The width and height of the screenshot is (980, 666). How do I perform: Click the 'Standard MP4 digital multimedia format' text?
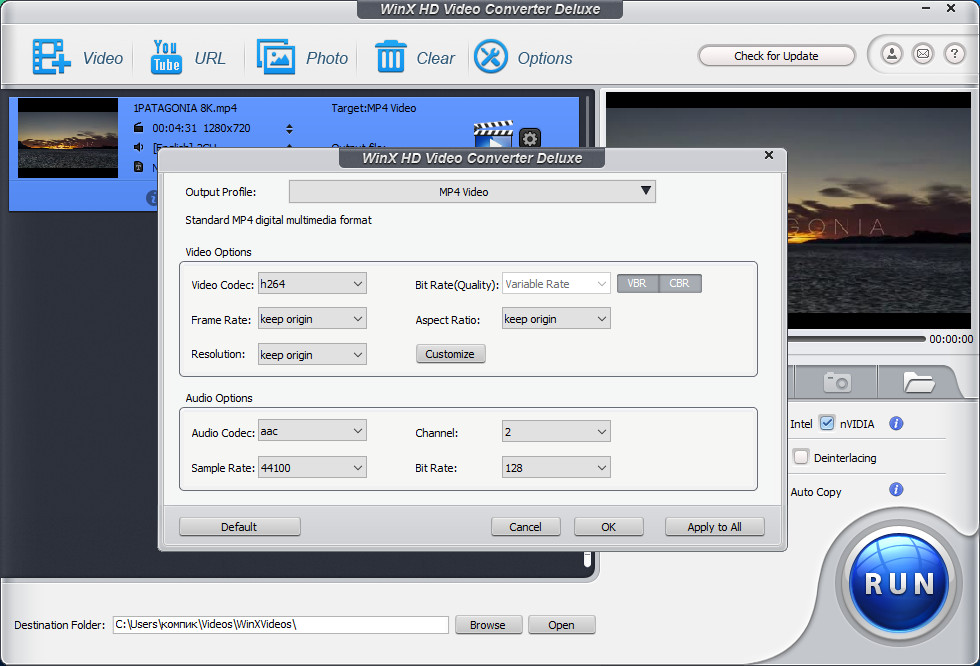click(x=278, y=220)
